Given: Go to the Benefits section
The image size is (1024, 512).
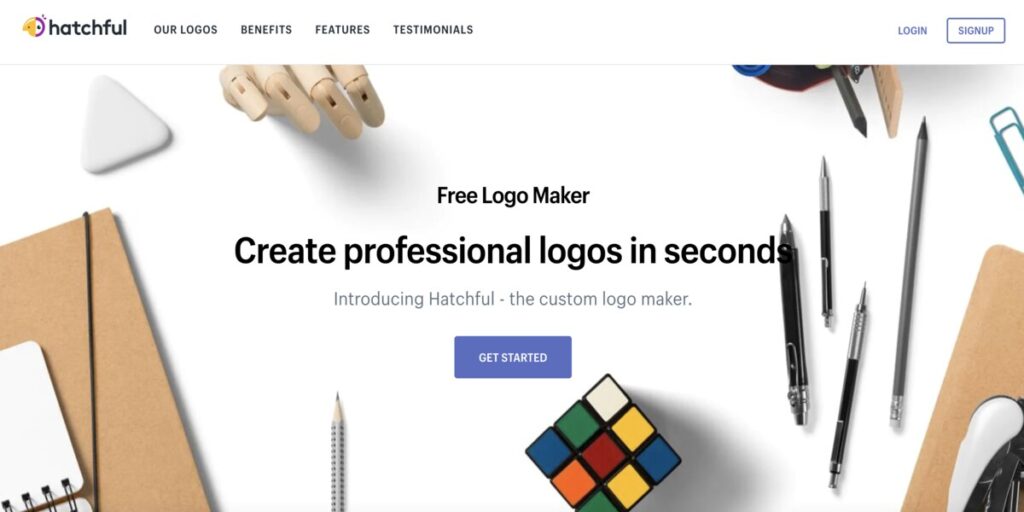Looking at the screenshot, I should pos(266,30).
